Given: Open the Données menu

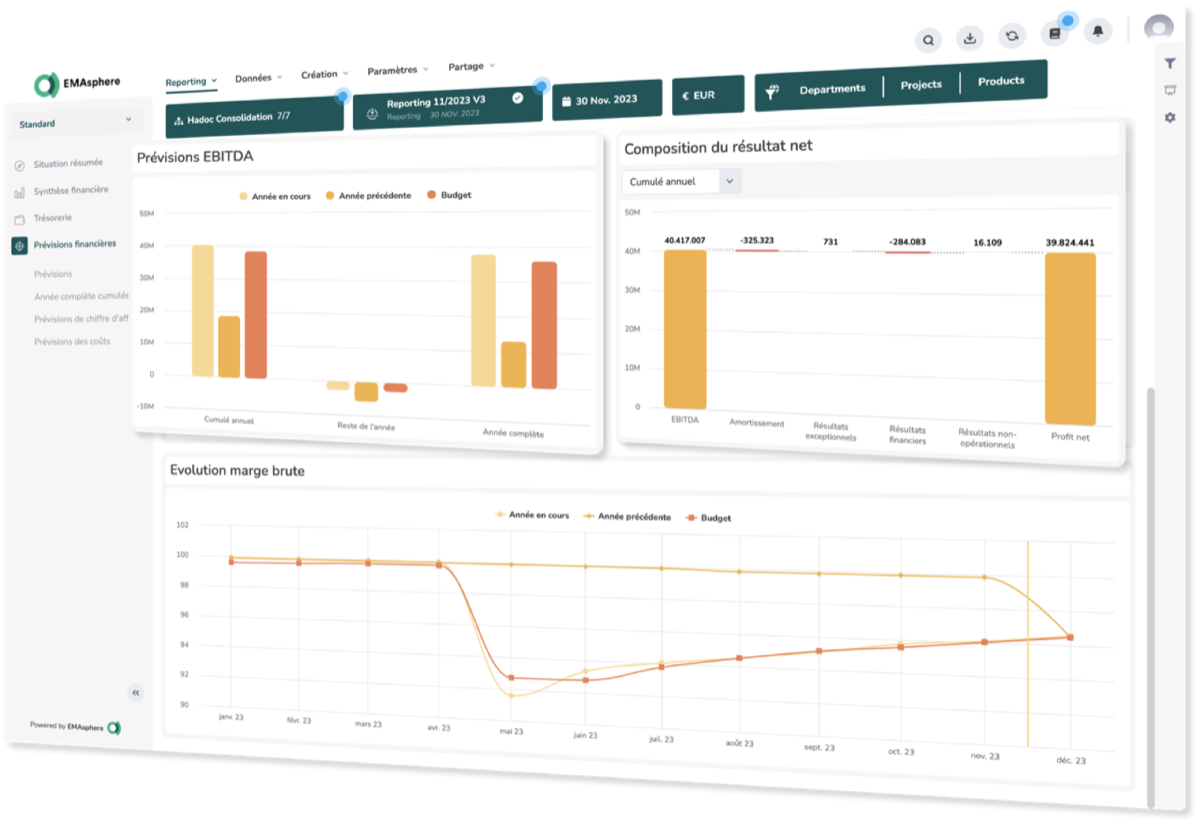Looking at the screenshot, I should (x=259, y=77).
